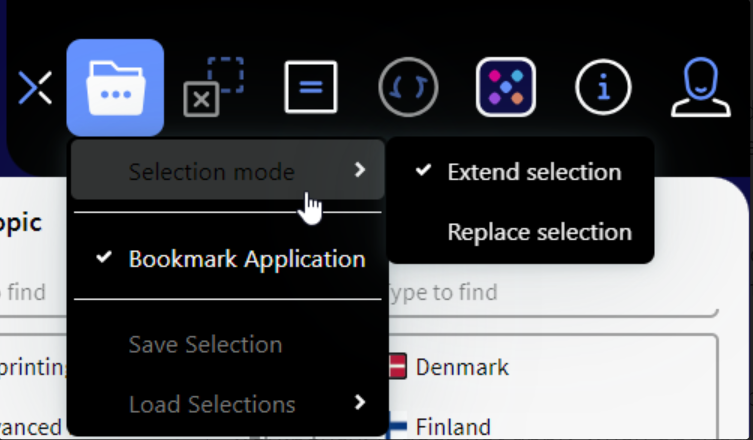Click the country 'type to find' field
The image size is (753, 440).
[x=550, y=293]
